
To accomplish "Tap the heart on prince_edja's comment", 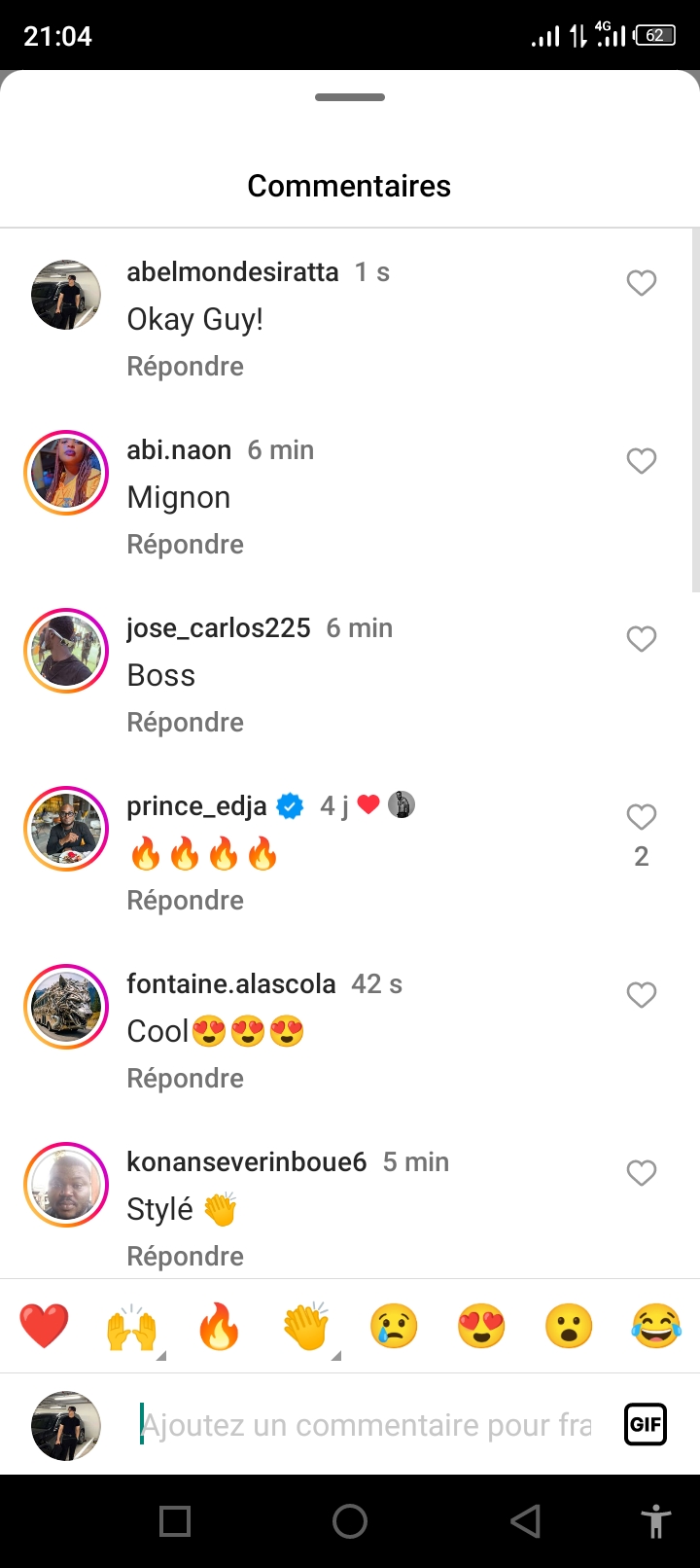I will (642, 817).
